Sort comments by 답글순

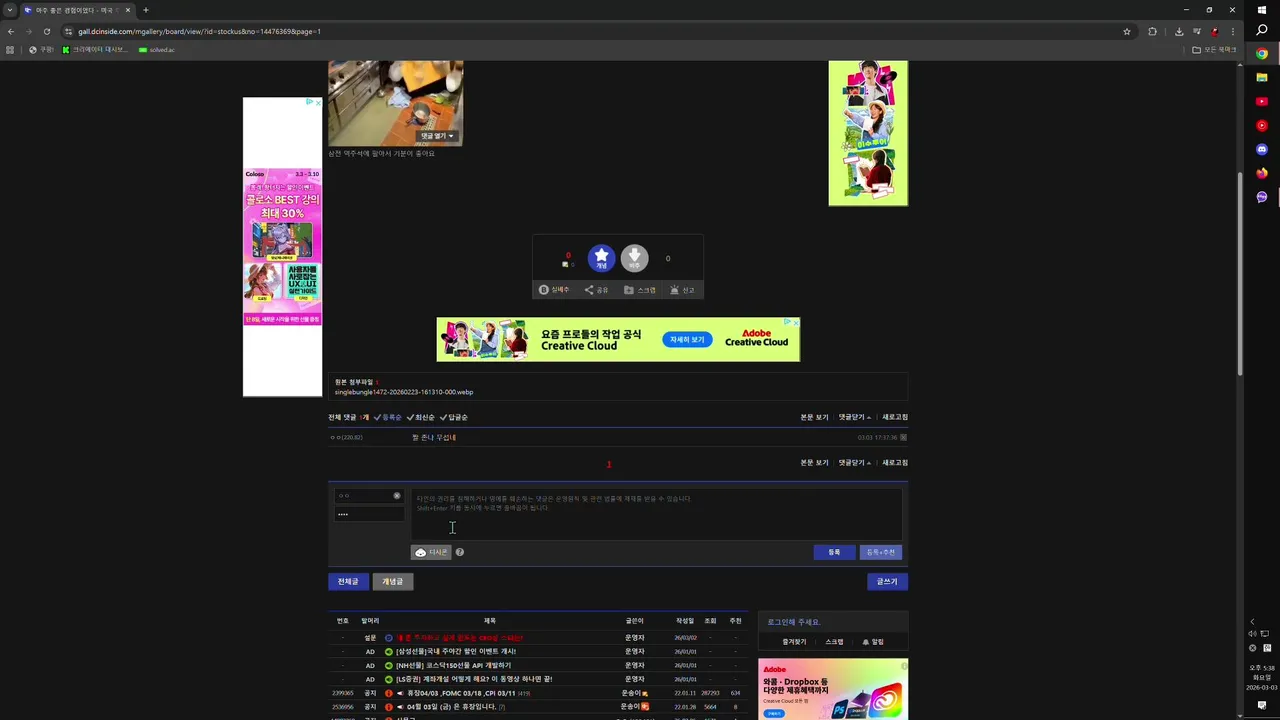click(x=454, y=417)
